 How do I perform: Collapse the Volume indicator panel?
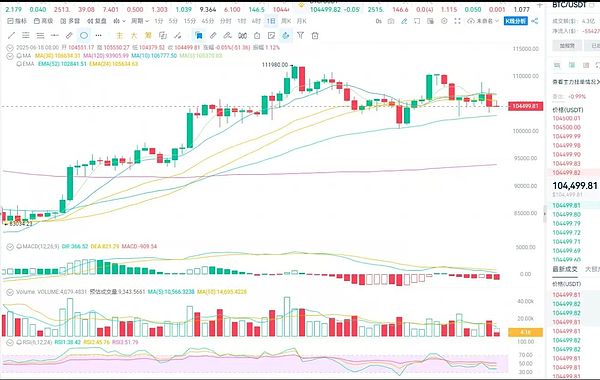click(x=10, y=292)
